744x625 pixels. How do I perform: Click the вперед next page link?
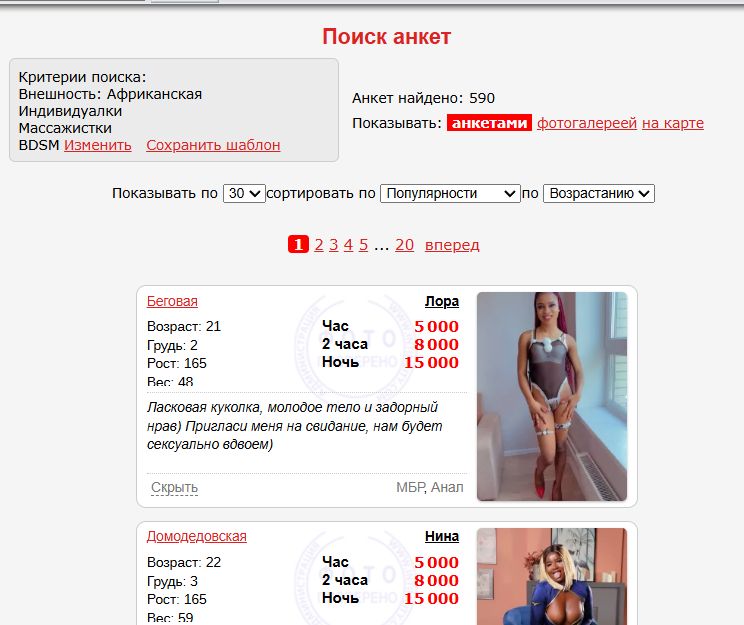coord(452,245)
